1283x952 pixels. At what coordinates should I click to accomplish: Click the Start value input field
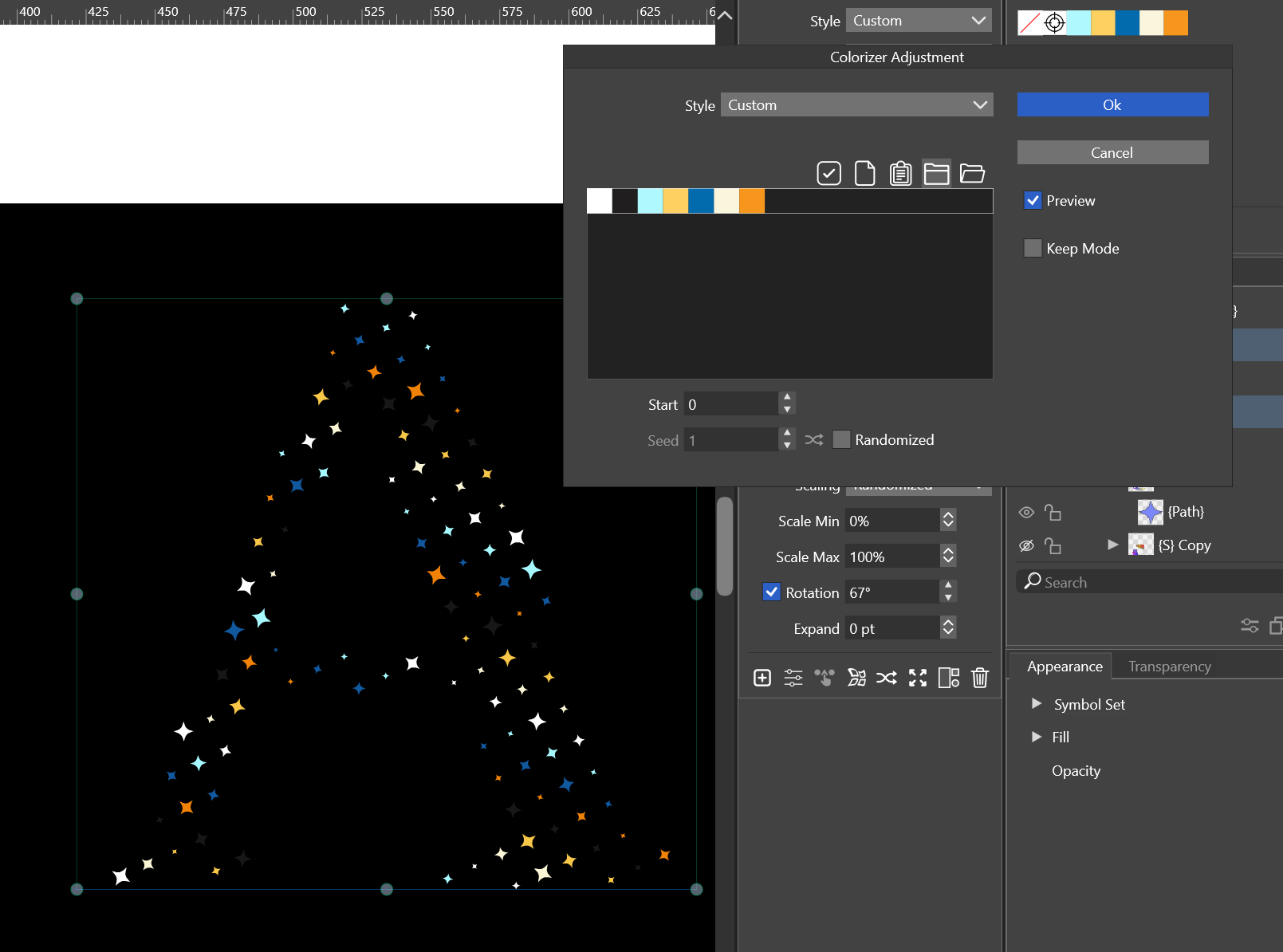[731, 404]
